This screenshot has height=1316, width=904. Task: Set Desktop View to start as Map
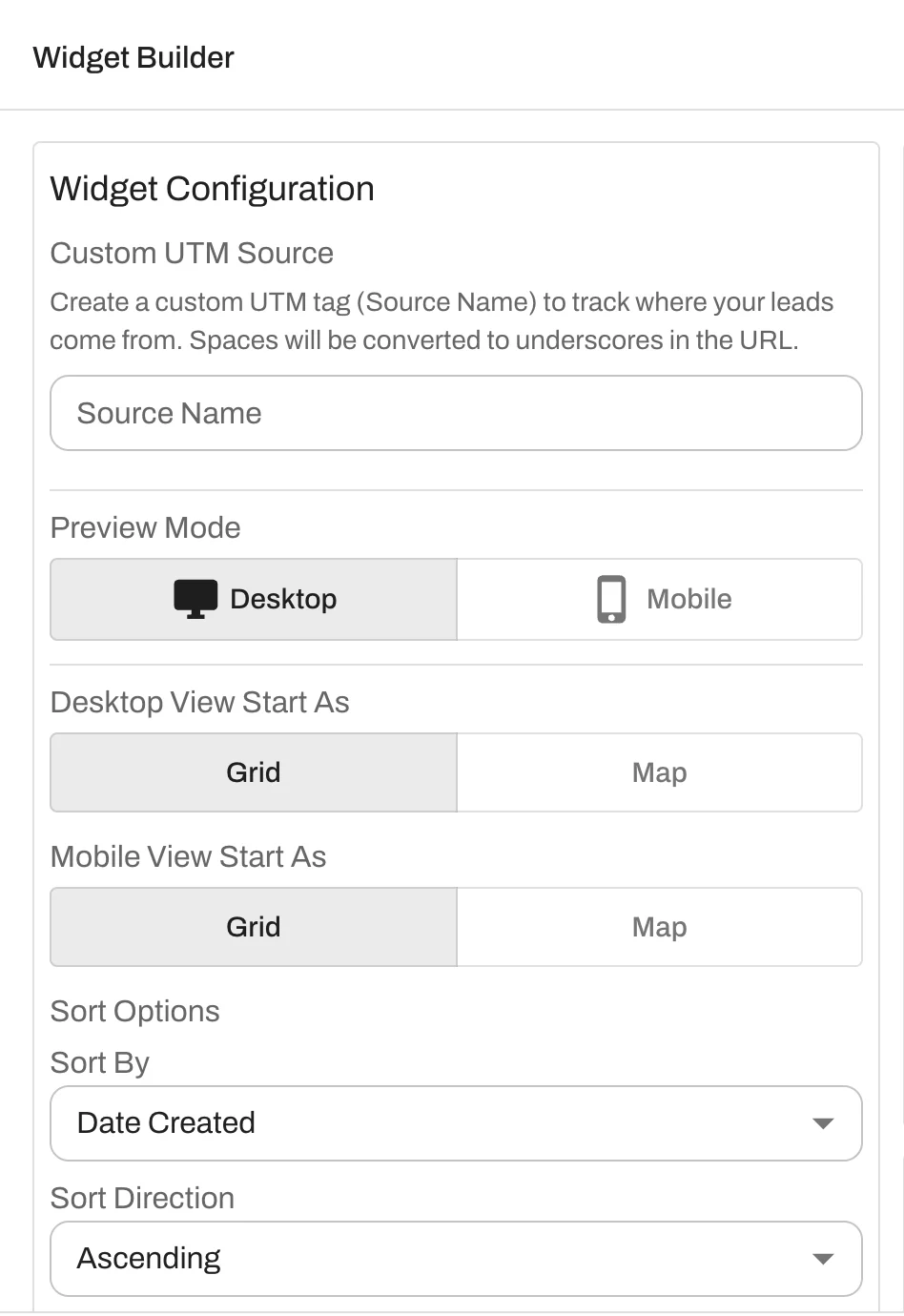coord(660,772)
